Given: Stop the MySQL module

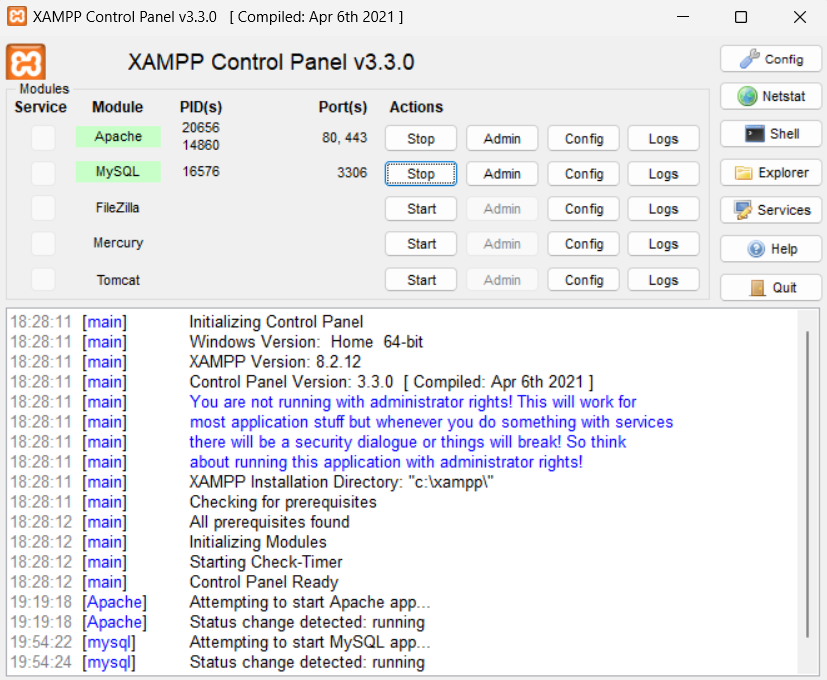Looking at the screenshot, I should [x=420, y=173].
